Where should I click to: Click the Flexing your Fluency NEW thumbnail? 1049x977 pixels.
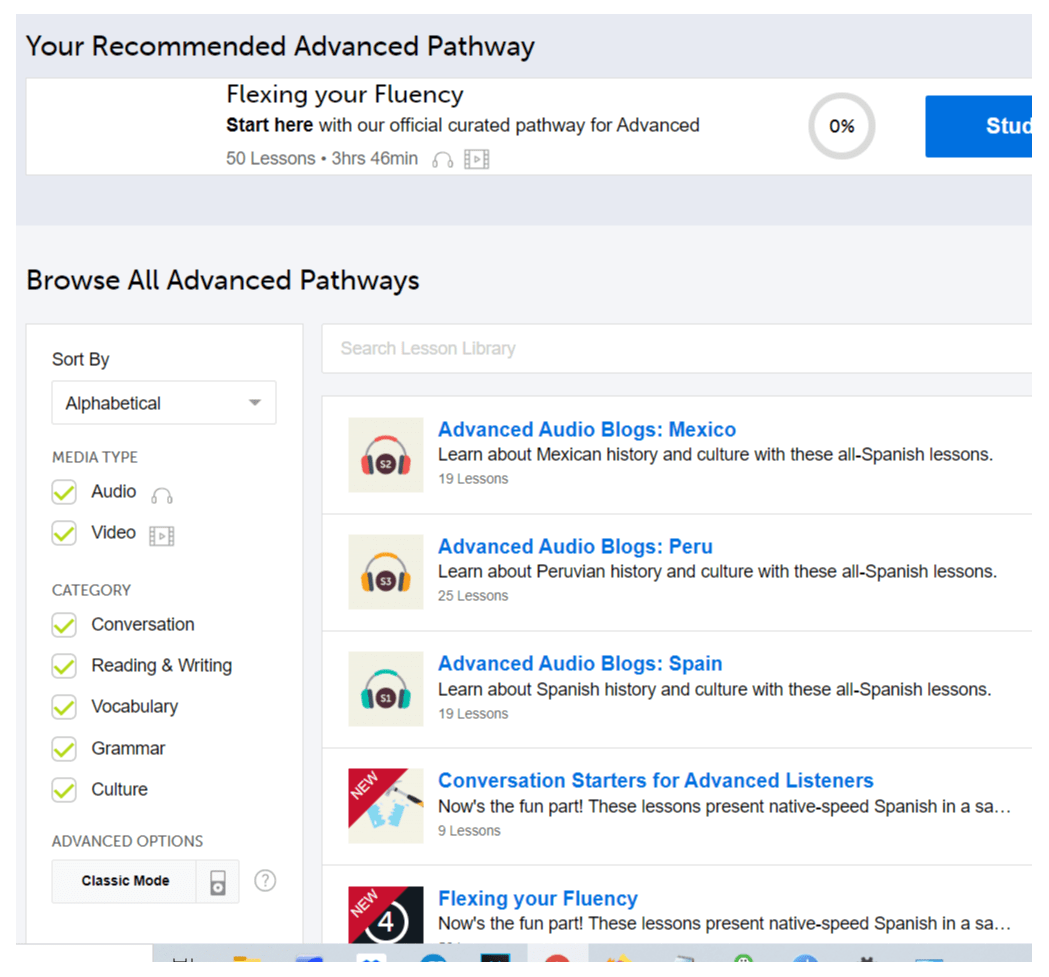point(385,915)
